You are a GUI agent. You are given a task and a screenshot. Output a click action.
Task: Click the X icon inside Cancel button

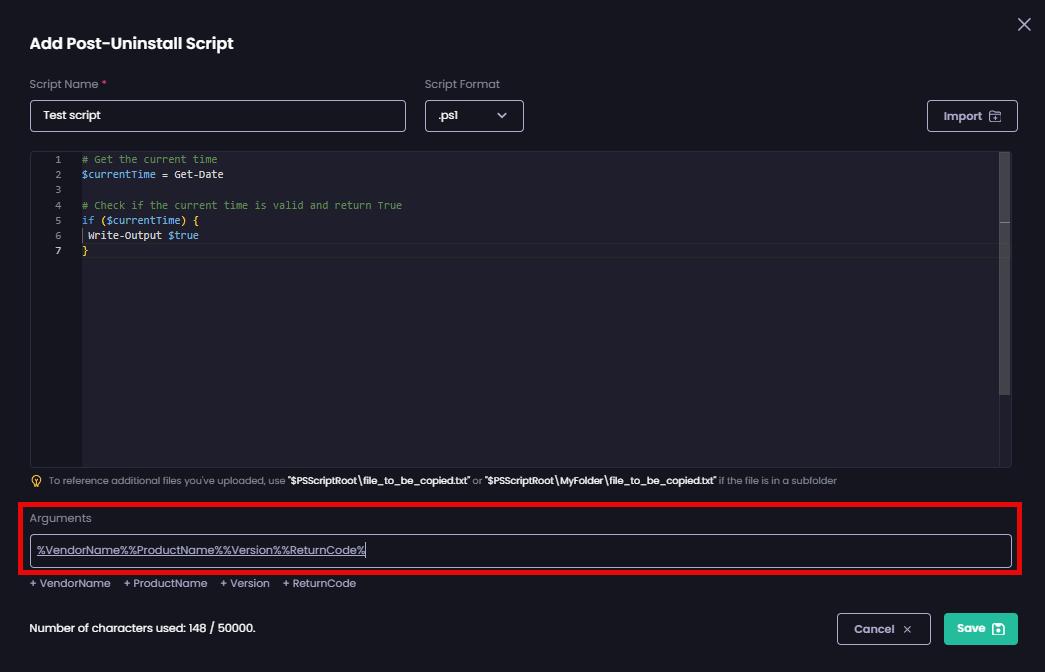coord(908,628)
